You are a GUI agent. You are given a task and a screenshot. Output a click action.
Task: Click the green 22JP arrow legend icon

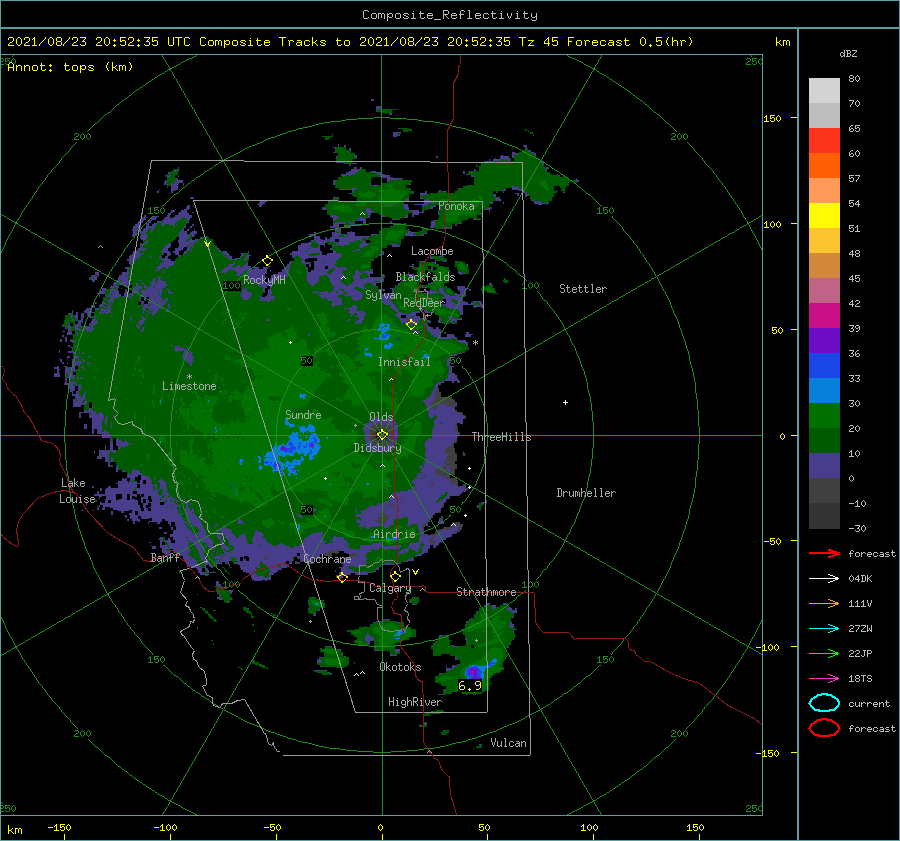pyautogui.click(x=824, y=653)
